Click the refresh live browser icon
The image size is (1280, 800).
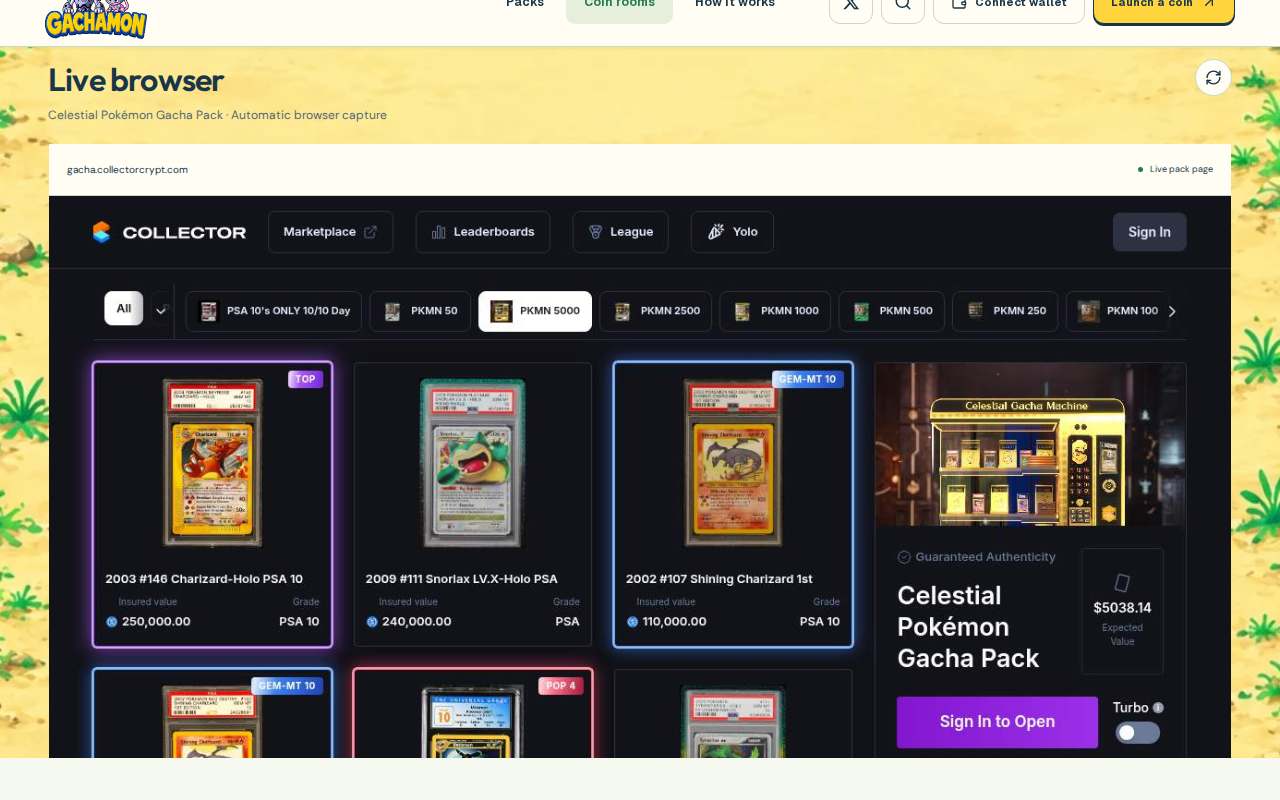(1213, 78)
